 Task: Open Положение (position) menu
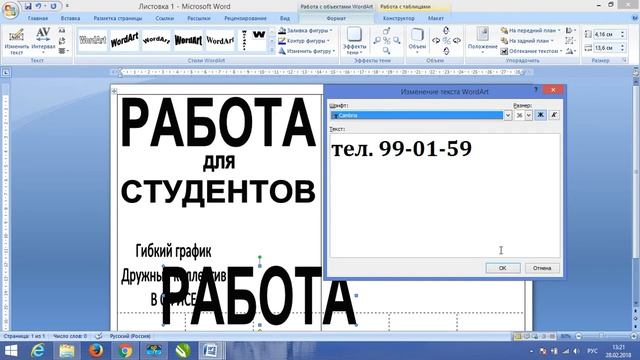482,41
